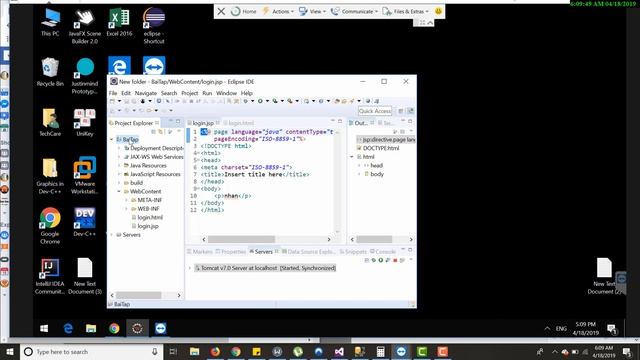Viewport: 640px width, 360px height.
Task: Publish to the server icon in Servers view
Action: click(402, 260)
